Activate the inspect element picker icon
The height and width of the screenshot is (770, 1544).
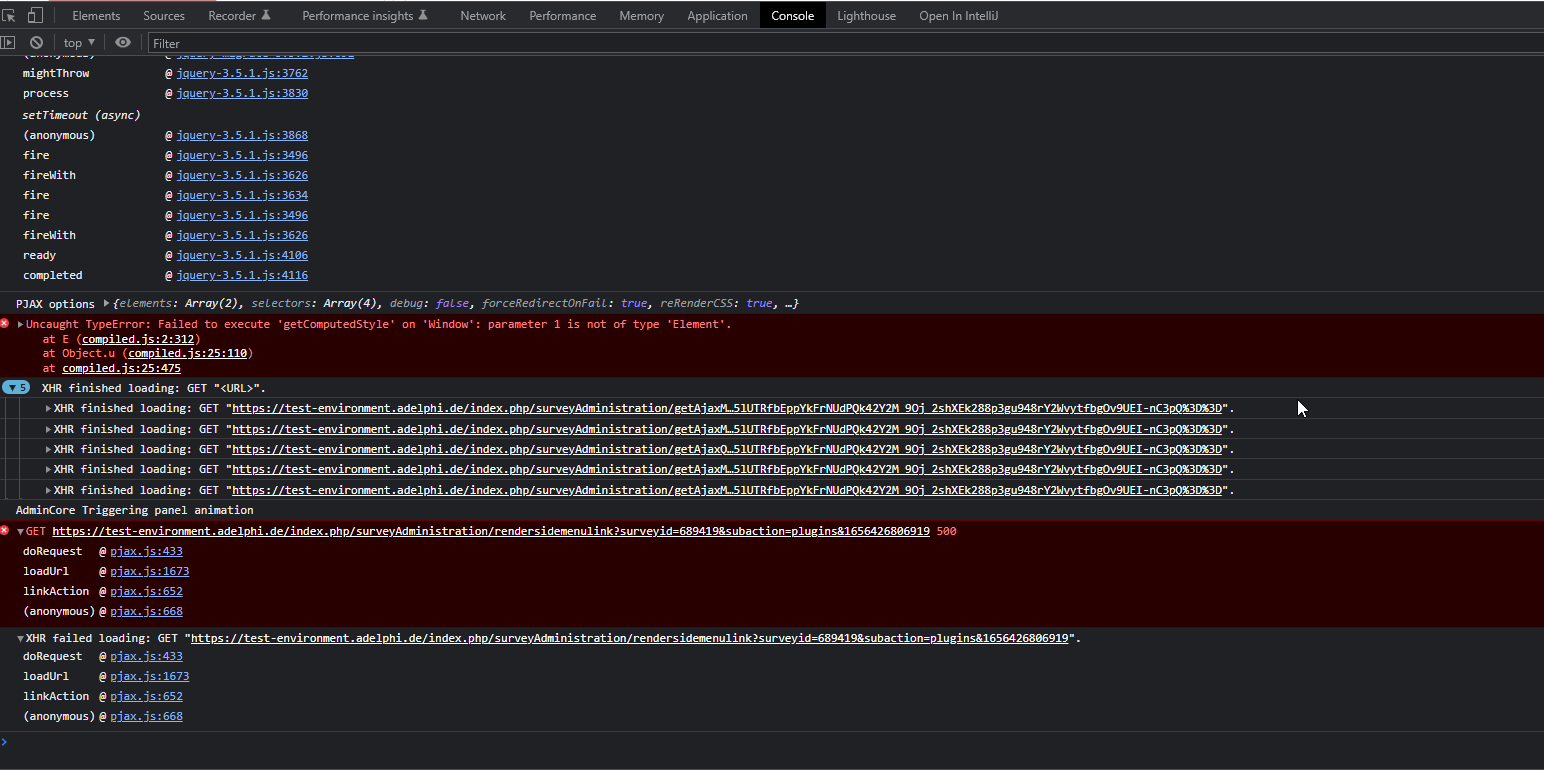coord(10,15)
